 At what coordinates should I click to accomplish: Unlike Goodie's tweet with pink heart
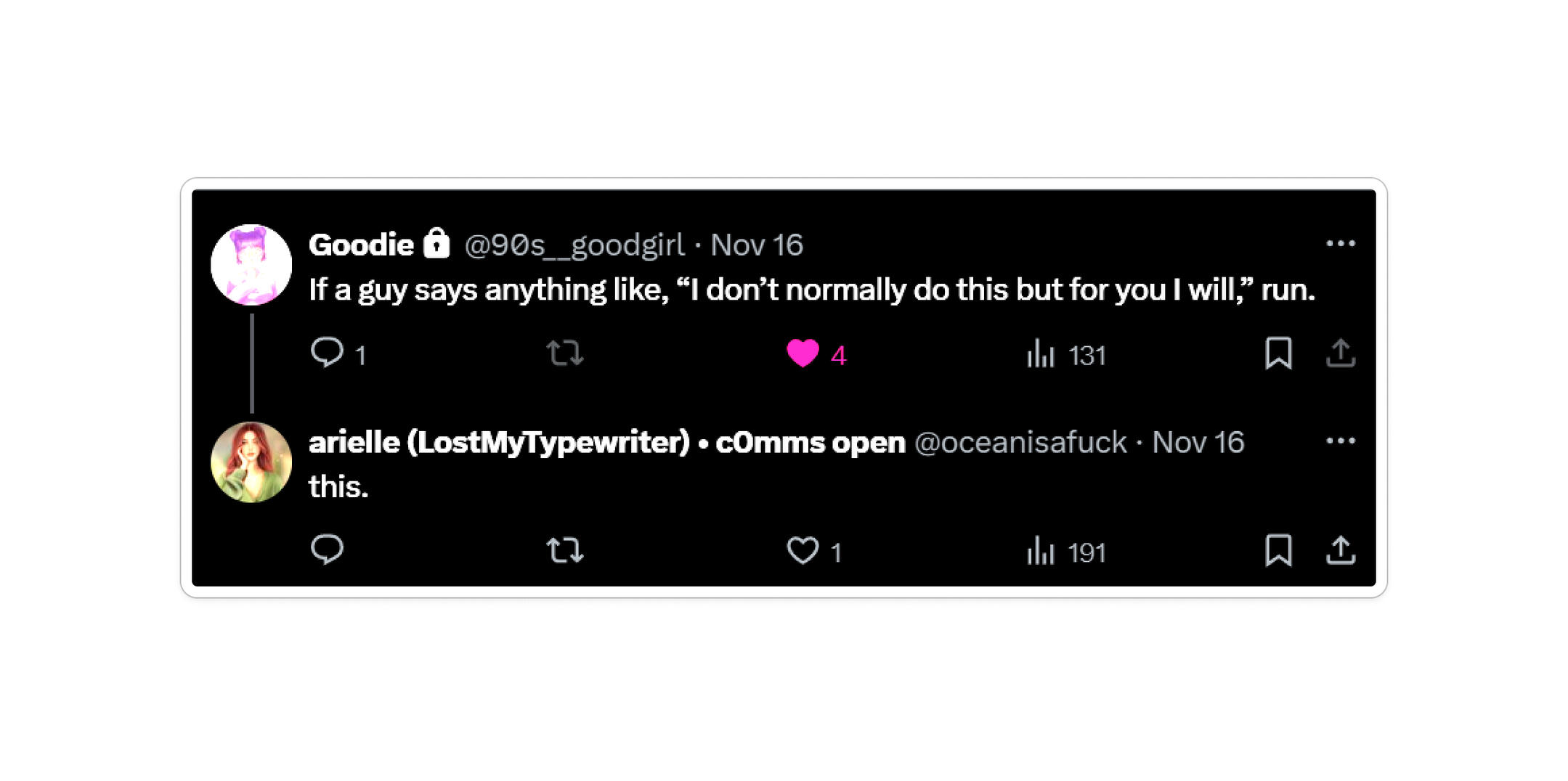point(803,353)
